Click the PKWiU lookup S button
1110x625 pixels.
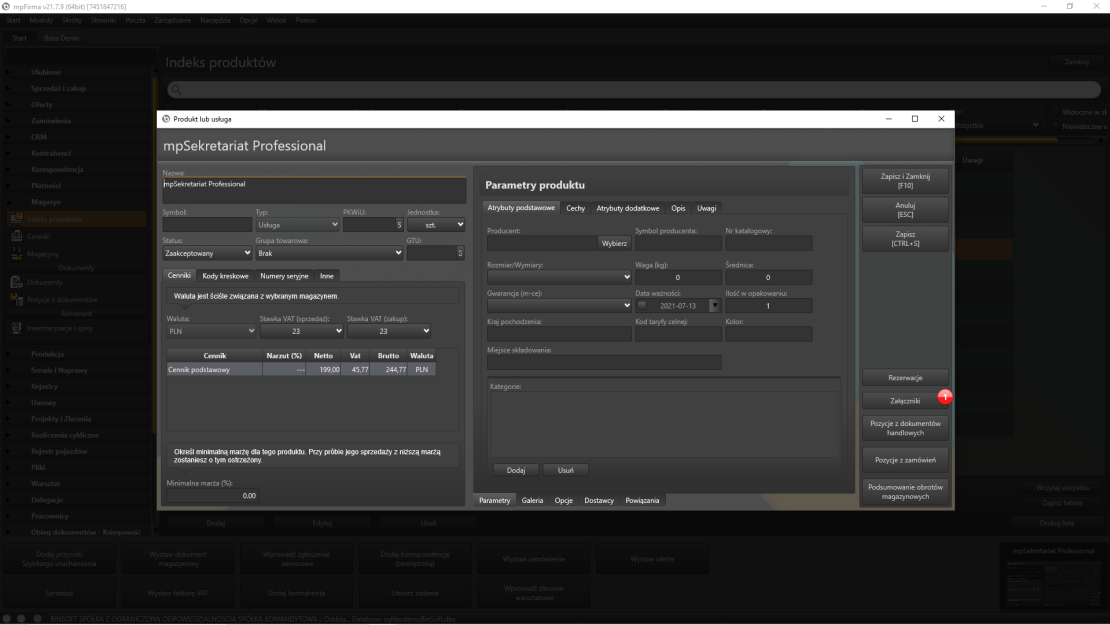click(x=399, y=224)
